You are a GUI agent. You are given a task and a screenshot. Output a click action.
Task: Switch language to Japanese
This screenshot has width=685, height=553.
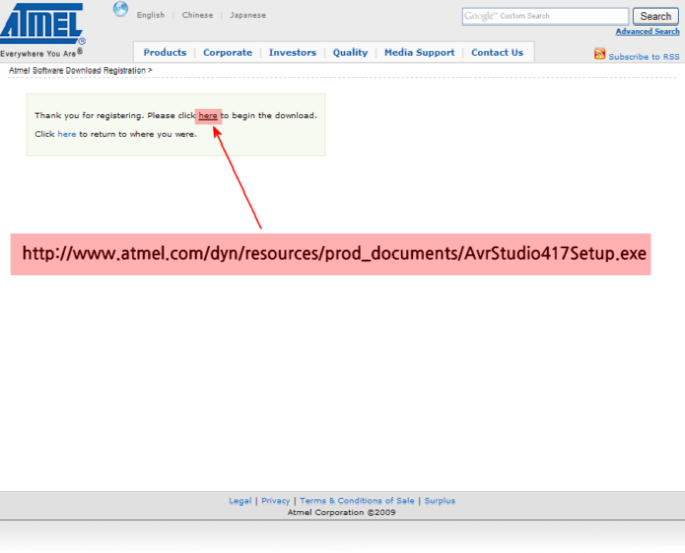click(x=248, y=15)
